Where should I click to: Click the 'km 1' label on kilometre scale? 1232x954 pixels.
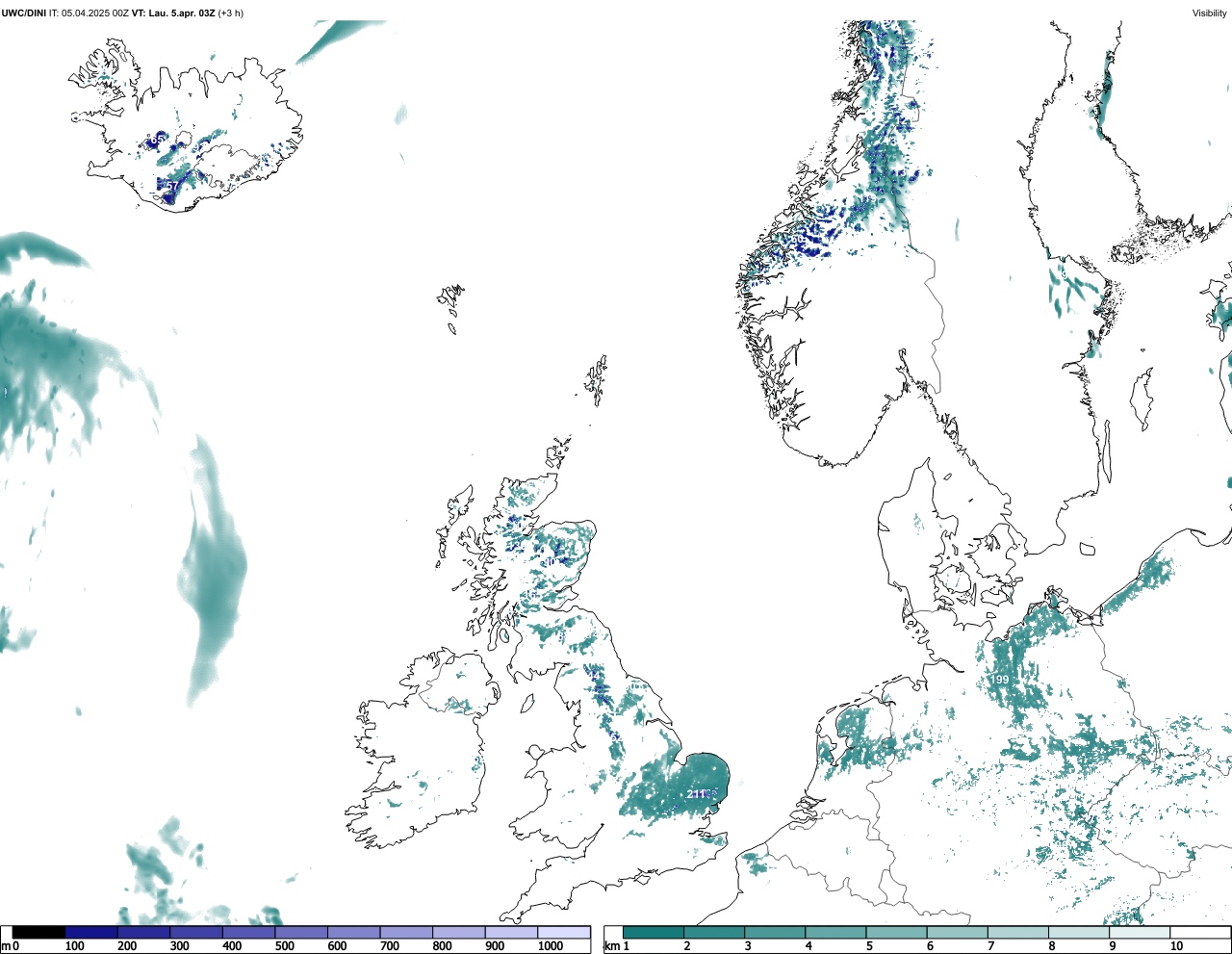[617, 946]
